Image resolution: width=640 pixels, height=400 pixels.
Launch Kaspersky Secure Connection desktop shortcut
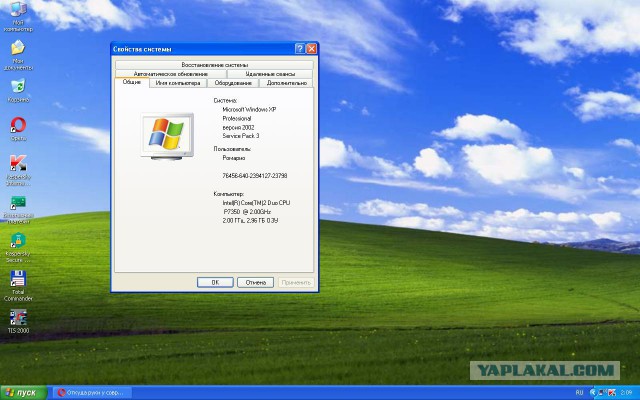click(x=18, y=247)
